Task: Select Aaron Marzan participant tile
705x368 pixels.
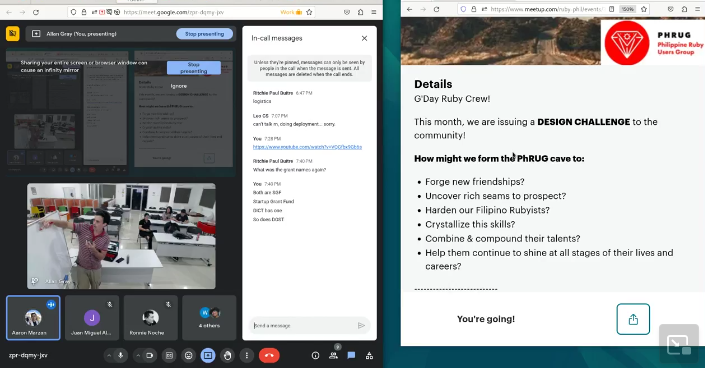Action: click(33, 318)
